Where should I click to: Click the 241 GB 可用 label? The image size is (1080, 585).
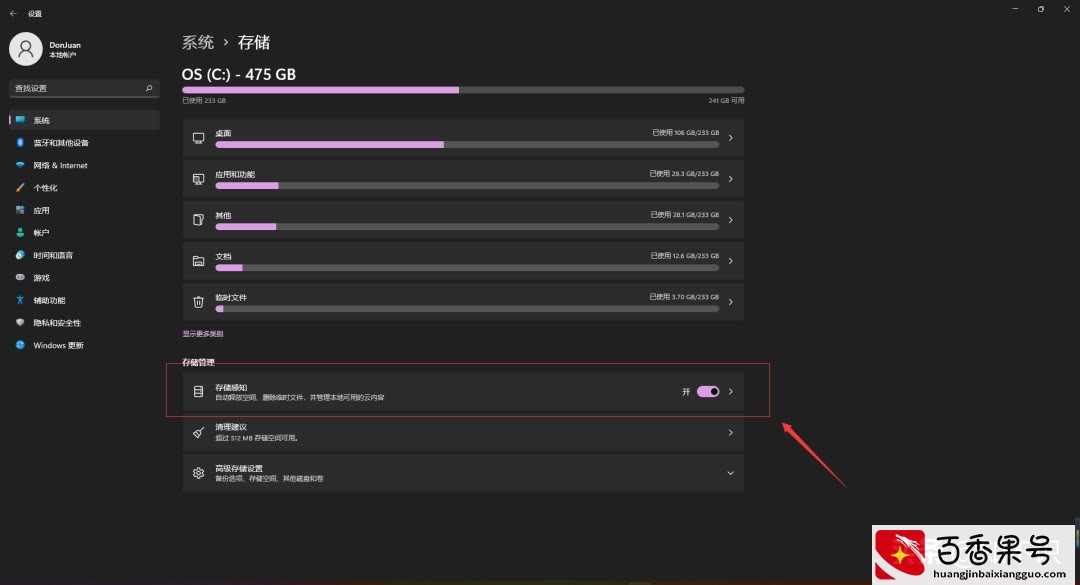(x=726, y=101)
